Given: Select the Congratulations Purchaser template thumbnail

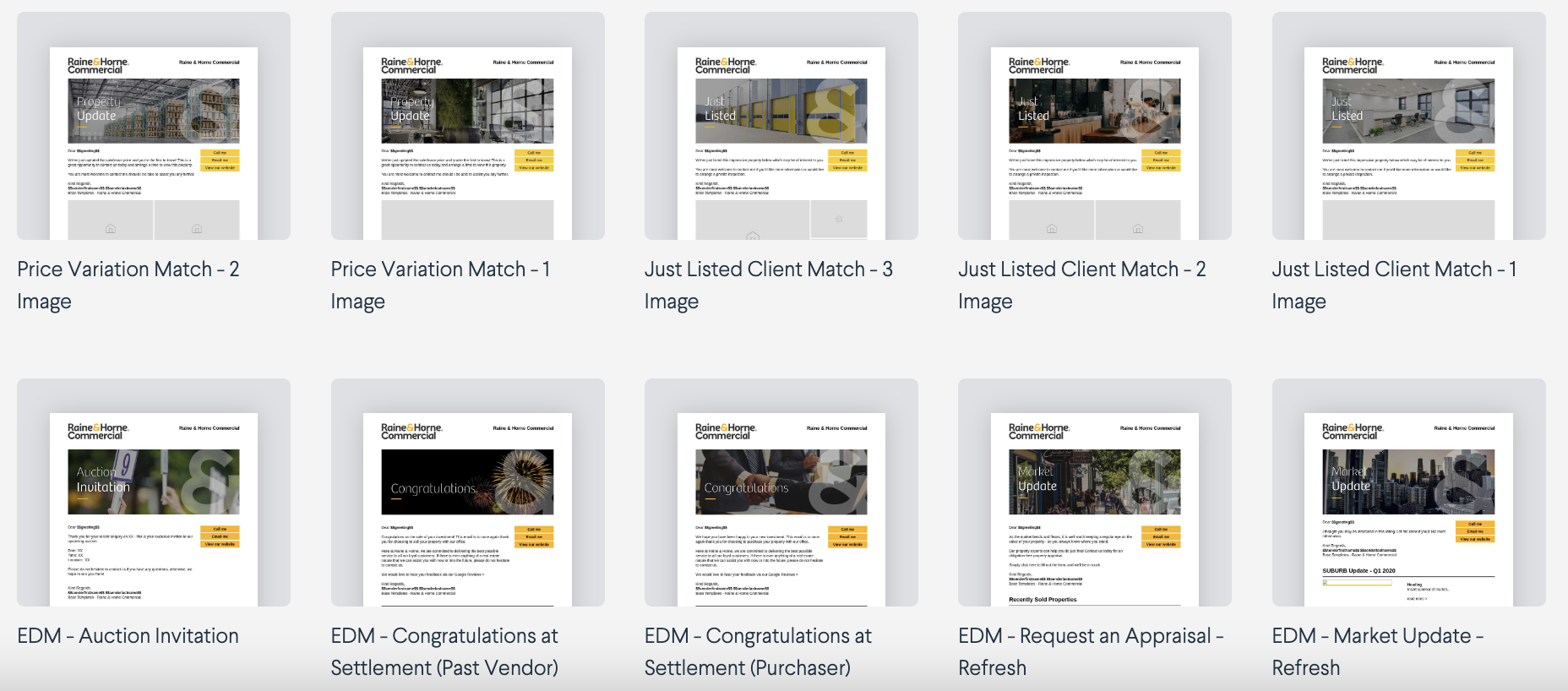Looking at the screenshot, I should (781, 492).
